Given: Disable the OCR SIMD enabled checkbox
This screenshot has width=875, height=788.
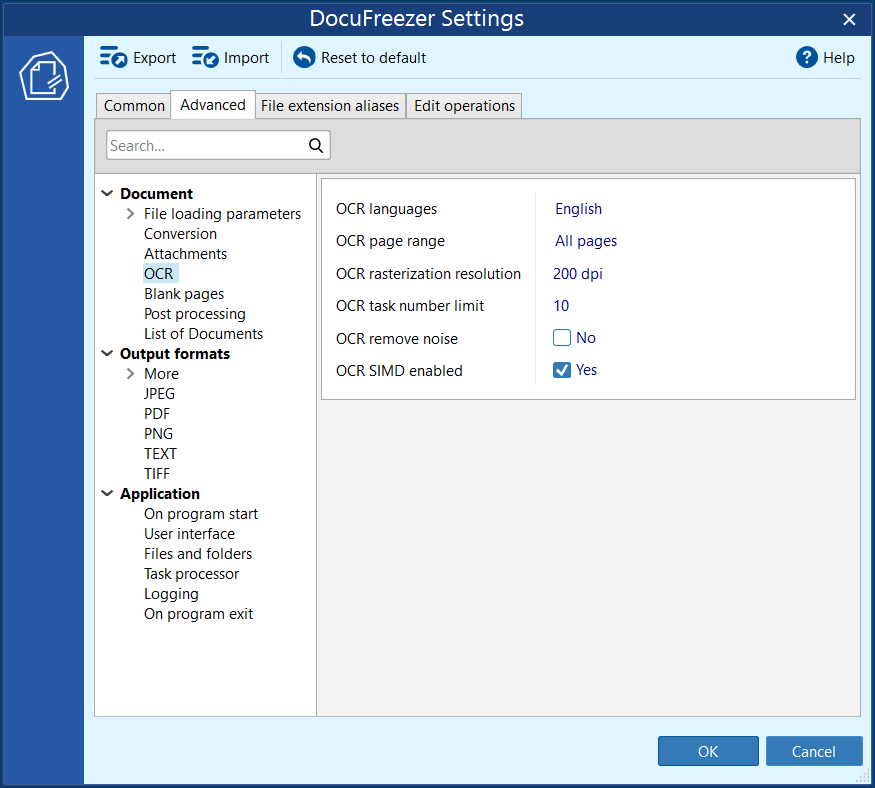Looking at the screenshot, I should [562, 370].
